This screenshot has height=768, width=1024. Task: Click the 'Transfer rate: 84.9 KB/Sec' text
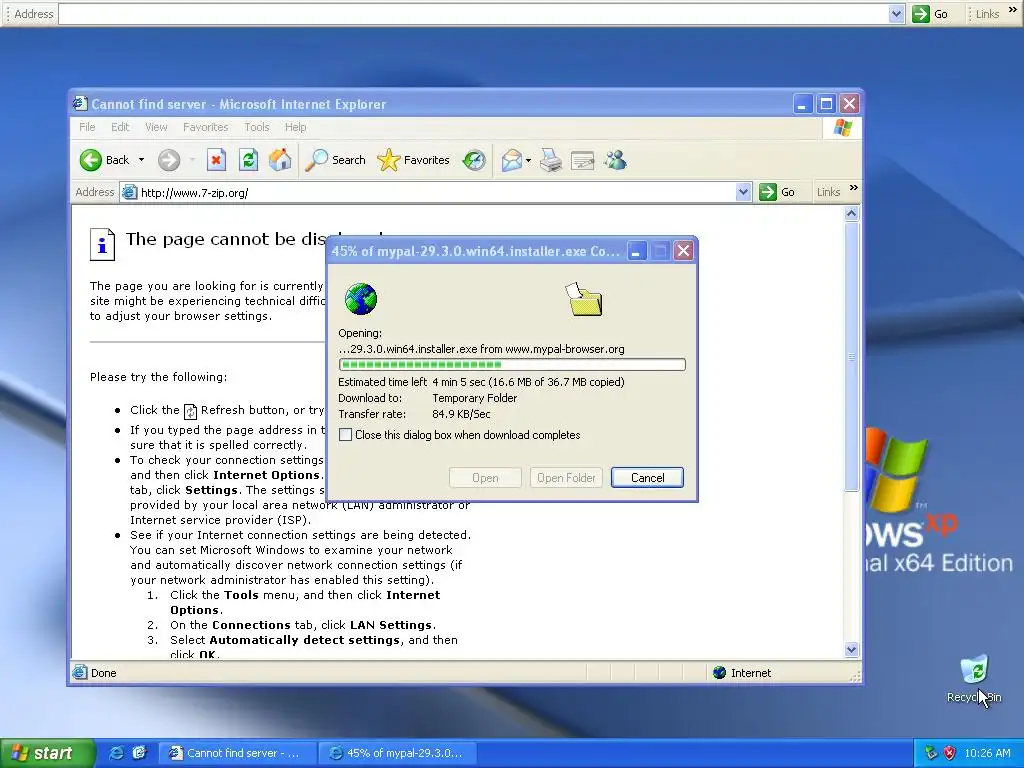[x=414, y=414]
